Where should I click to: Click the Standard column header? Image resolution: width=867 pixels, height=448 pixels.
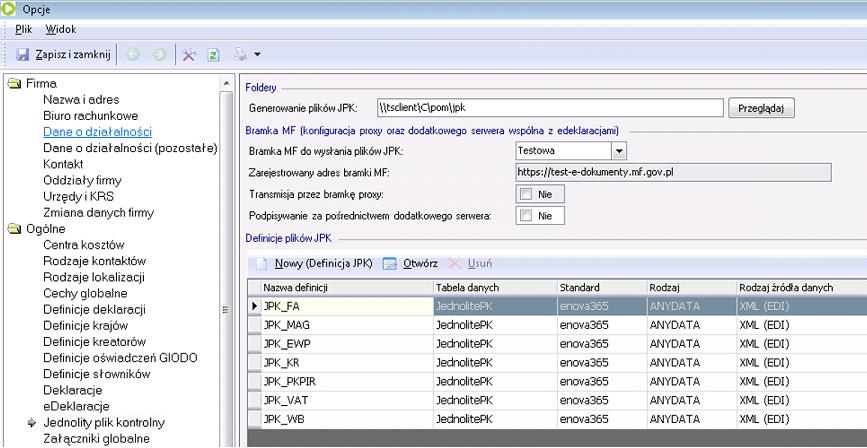coord(602,288)
